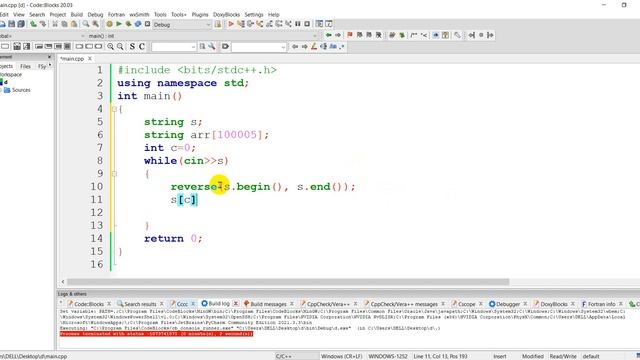The width and height of the screenshot is (640, 360).
Task: Click the Pause debugger icon
Action: point(298,24)
